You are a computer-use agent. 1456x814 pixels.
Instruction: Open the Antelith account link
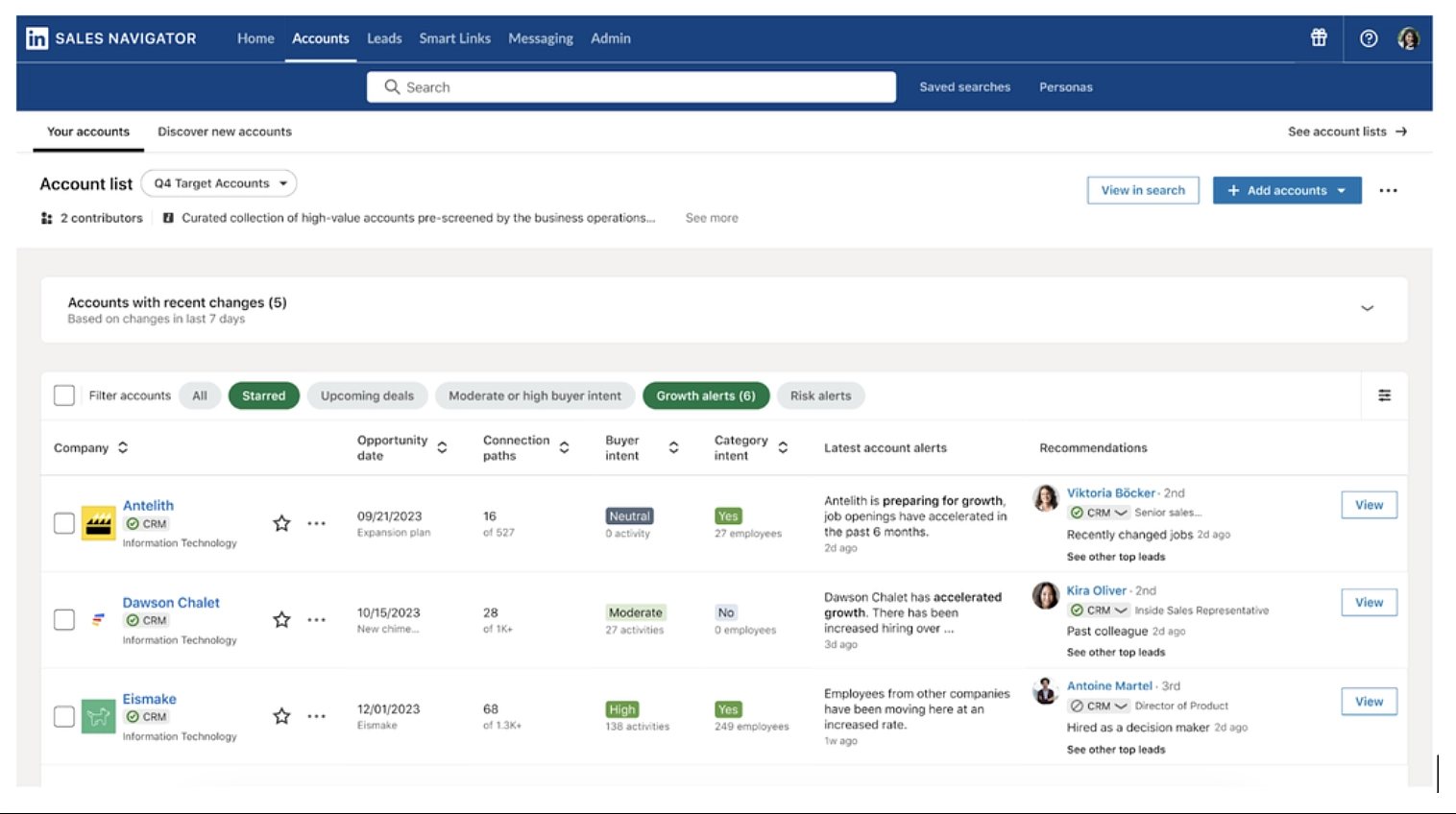tap(148, 505)
